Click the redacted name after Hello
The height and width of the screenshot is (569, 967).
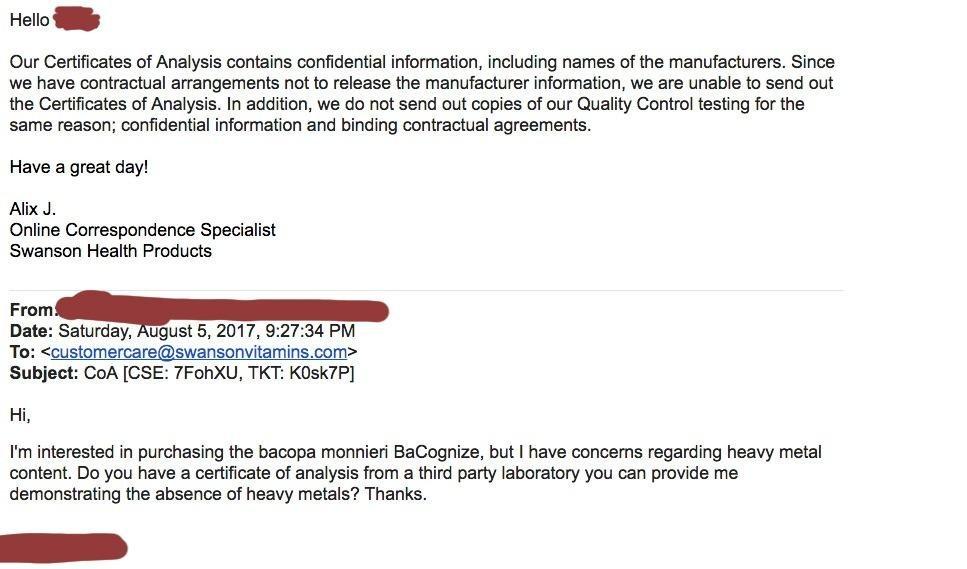[77, 19]
